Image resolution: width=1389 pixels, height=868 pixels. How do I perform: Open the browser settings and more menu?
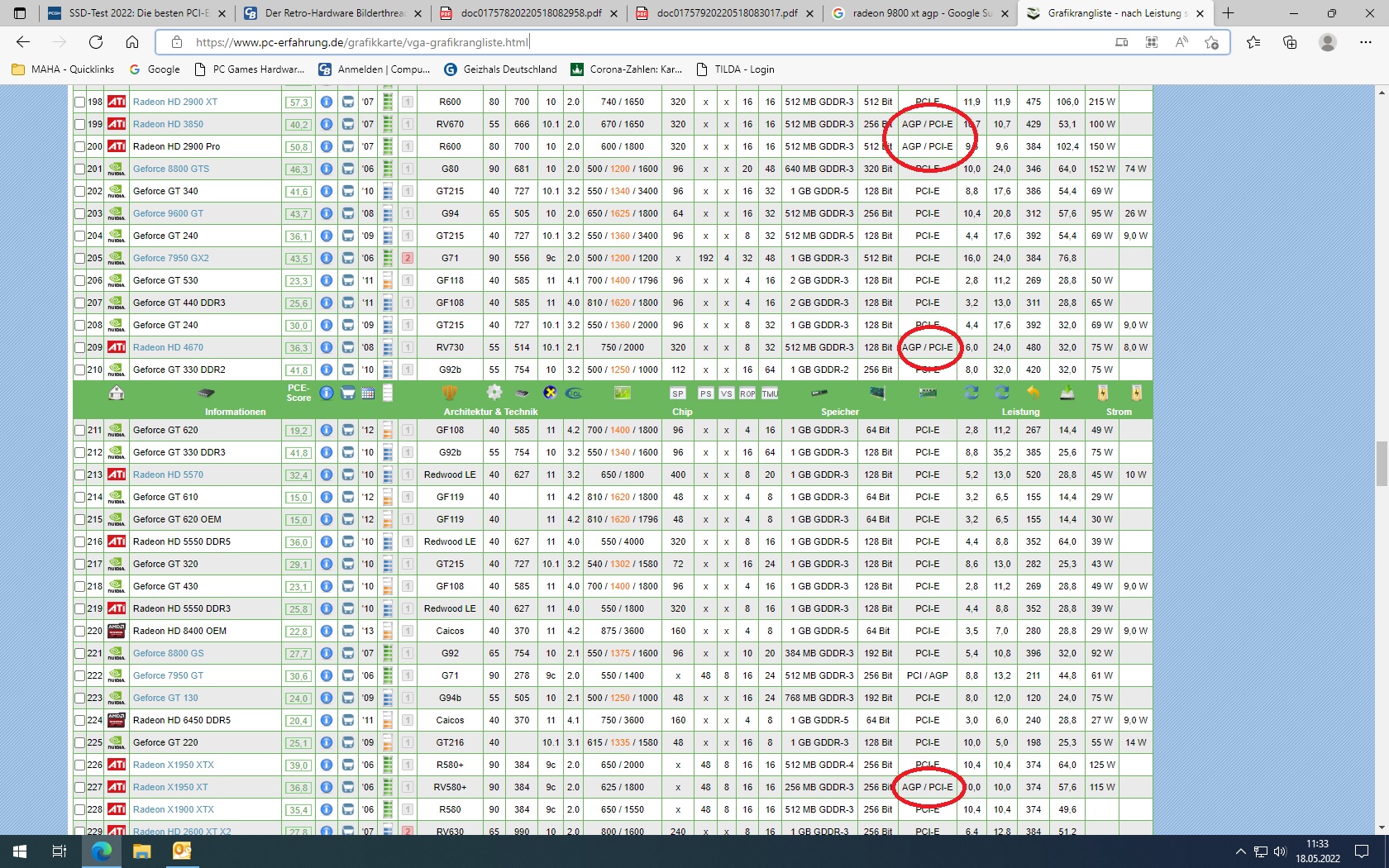1365,42
